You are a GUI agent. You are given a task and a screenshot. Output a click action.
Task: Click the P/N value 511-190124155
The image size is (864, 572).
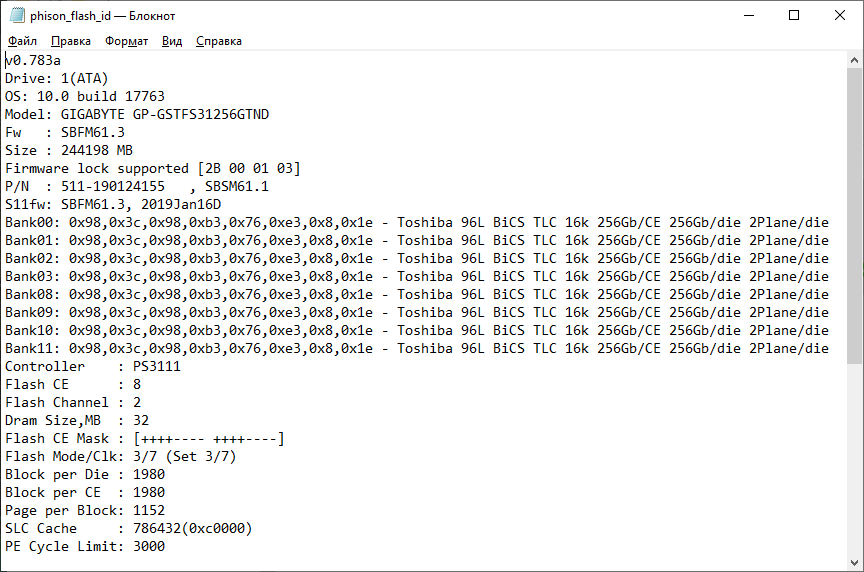[113, 186]
